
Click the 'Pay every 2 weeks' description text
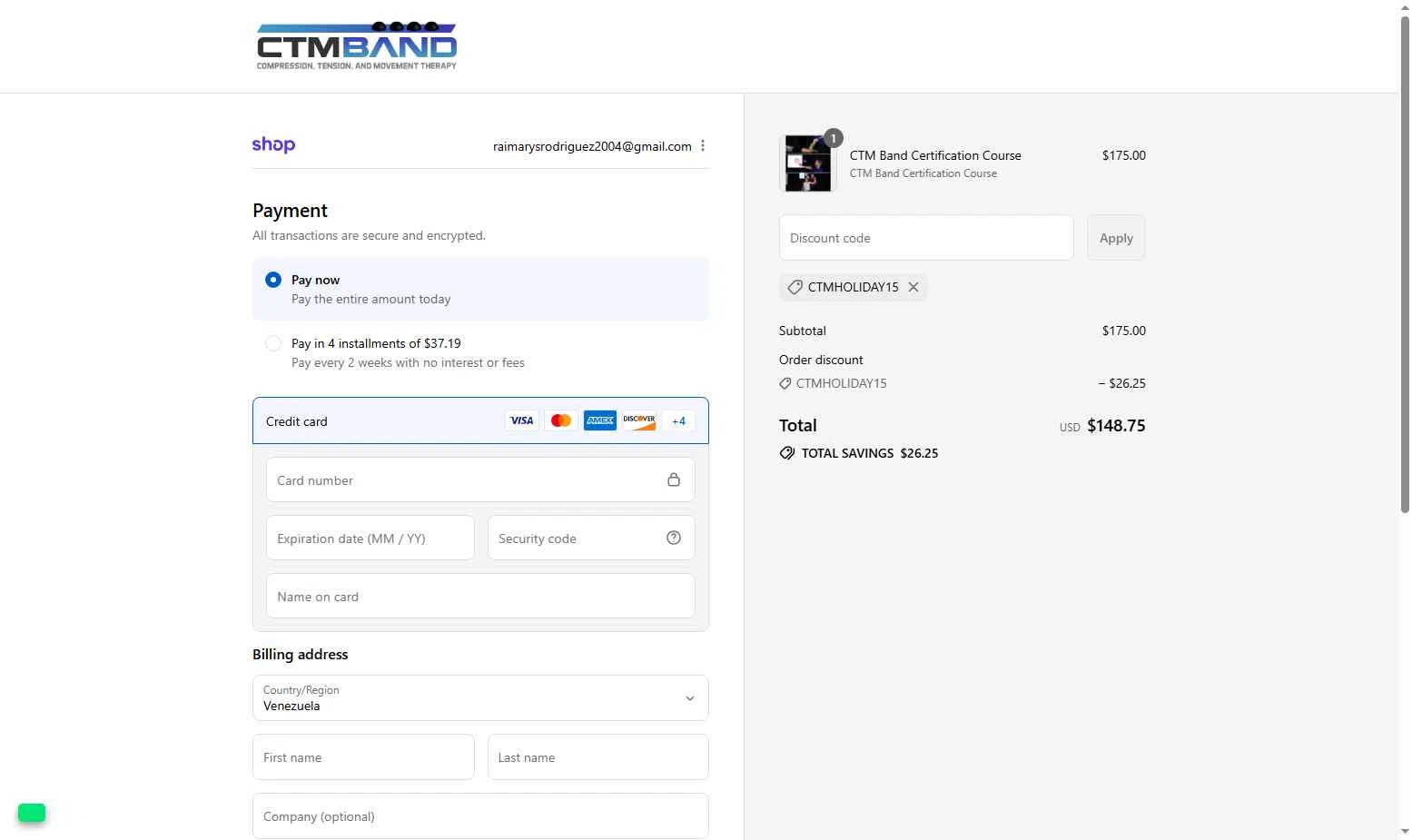408,362
